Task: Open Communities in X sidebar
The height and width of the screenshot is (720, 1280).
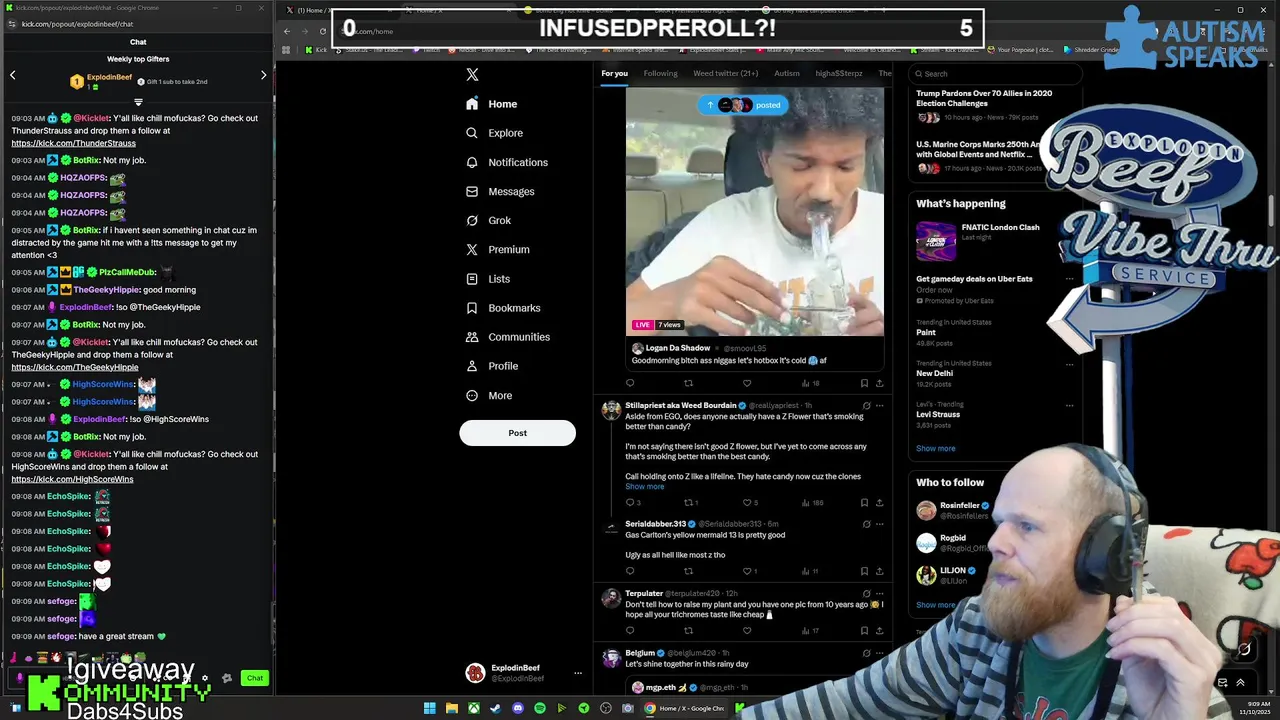Action: pyautogui.click(x=507, y=337)
